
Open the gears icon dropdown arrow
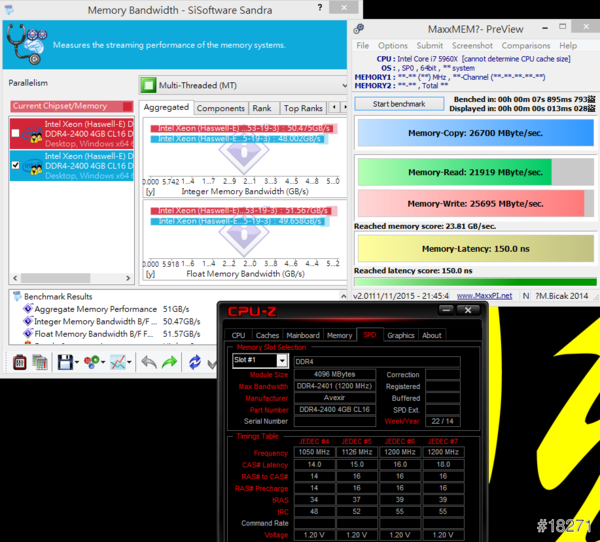pyautogui.click(x=103, y=362)
